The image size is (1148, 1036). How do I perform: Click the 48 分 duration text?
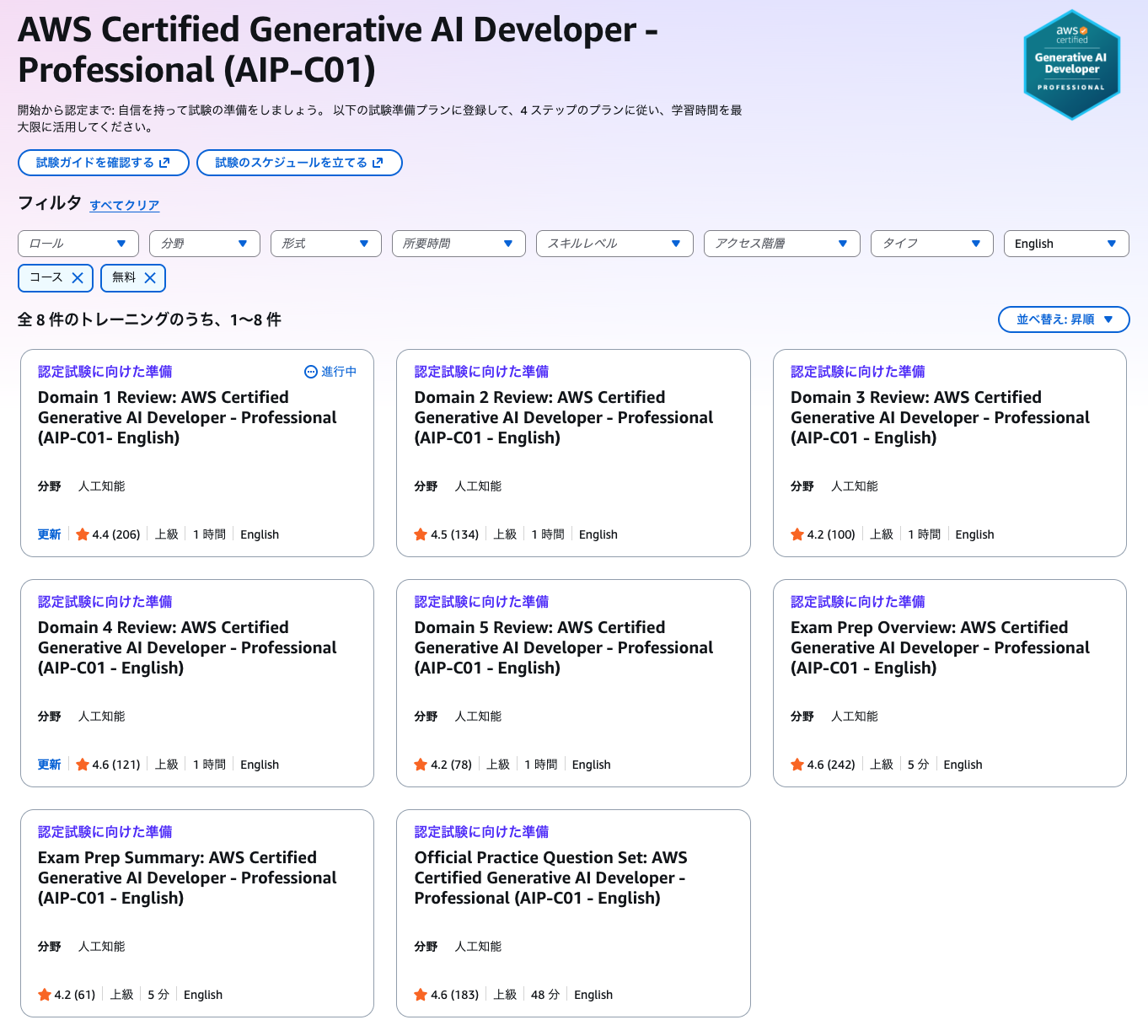[x=545, y=995]
